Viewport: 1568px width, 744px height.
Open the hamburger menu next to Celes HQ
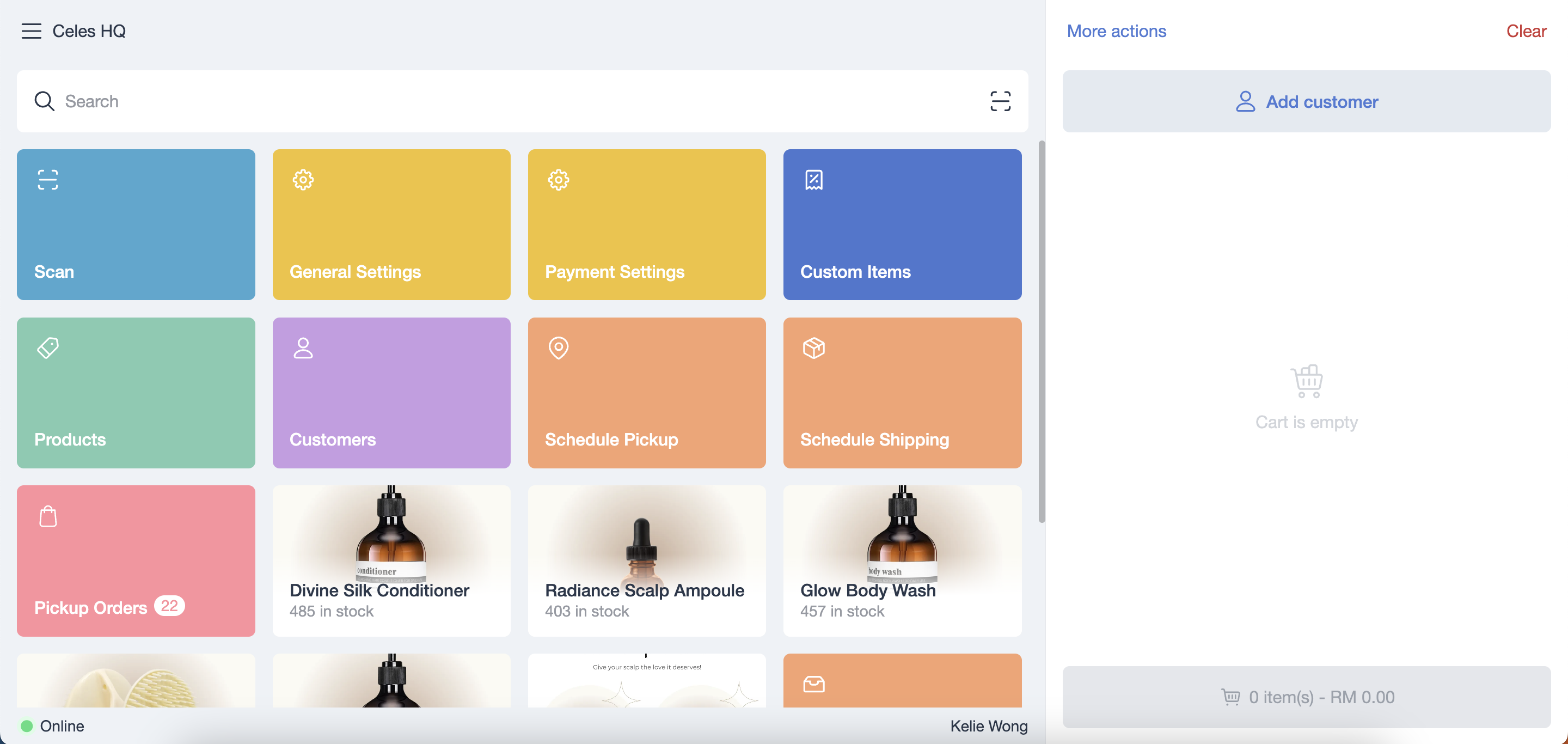[x=31, y=31]
